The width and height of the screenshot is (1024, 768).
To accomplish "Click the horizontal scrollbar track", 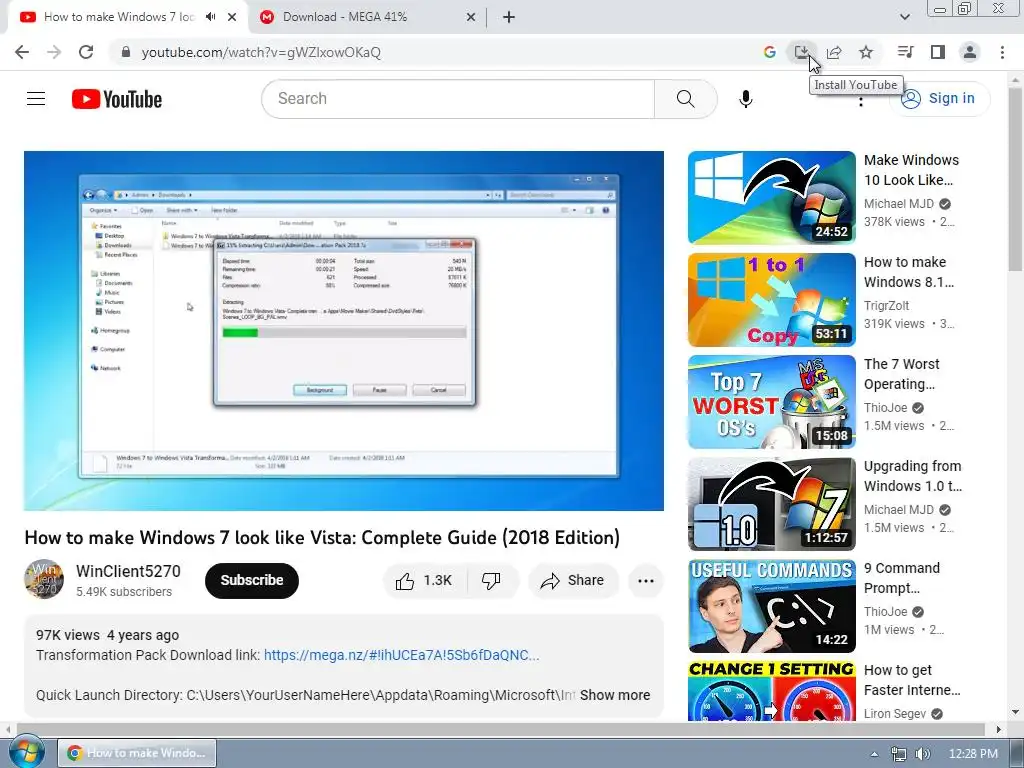I will [x=500, y=729].
